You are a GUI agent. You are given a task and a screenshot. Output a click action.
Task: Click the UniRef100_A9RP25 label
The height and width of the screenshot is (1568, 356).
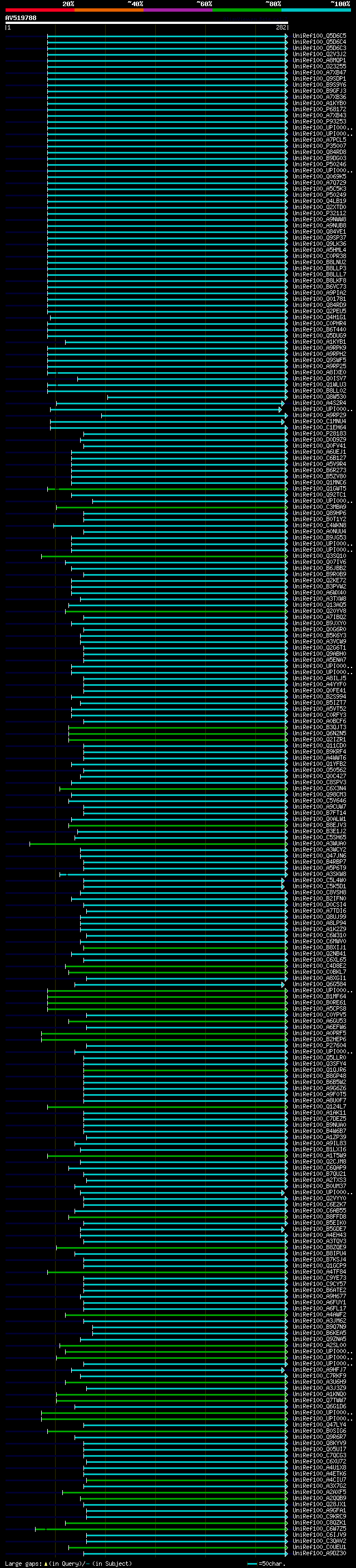319,367
